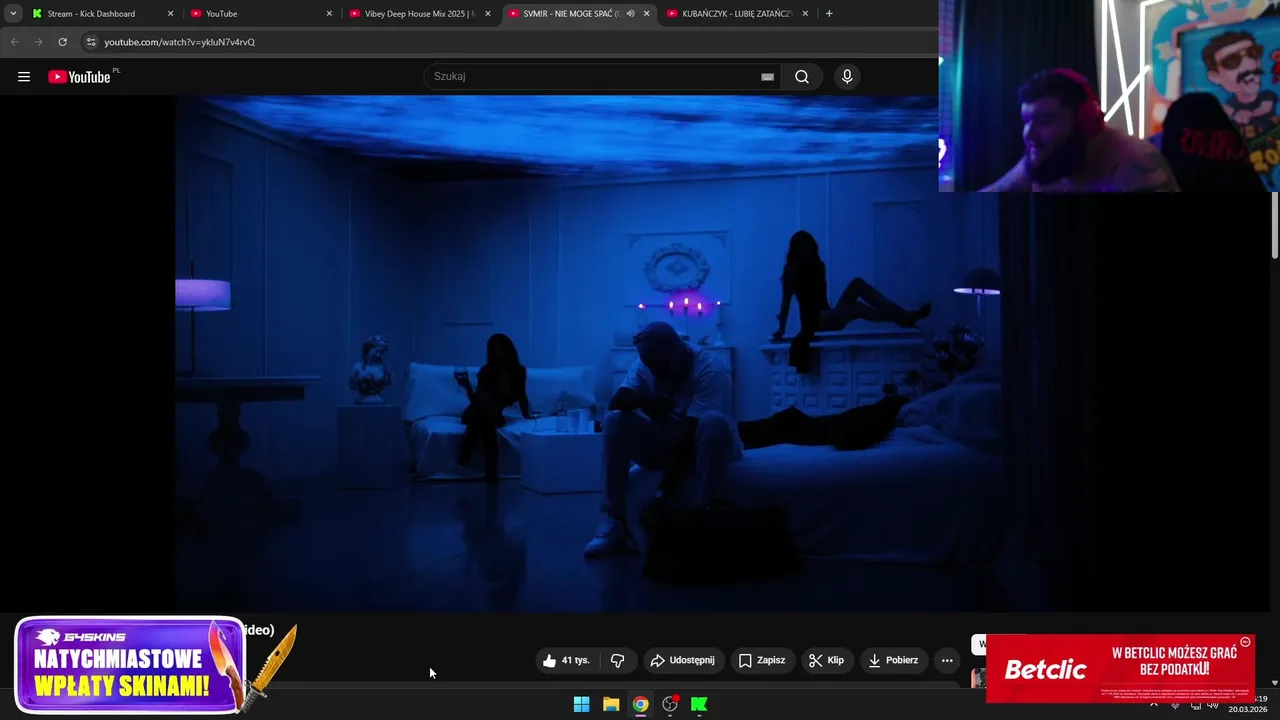1280x720 pixels.
Task: Open the Windows Start menu
Action: (581, 704)
